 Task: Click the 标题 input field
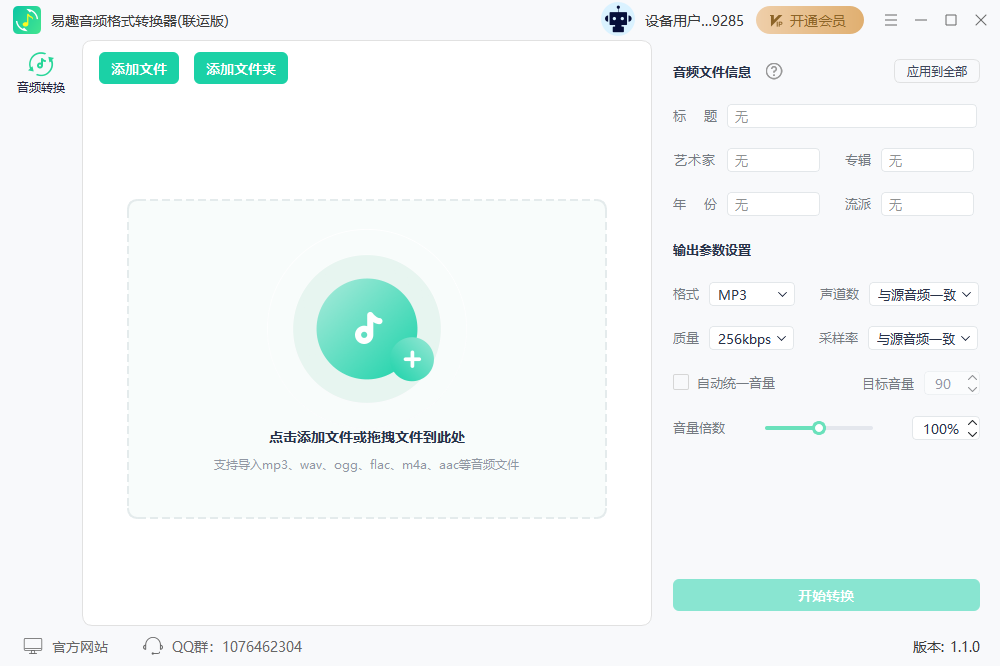(851, 116)
